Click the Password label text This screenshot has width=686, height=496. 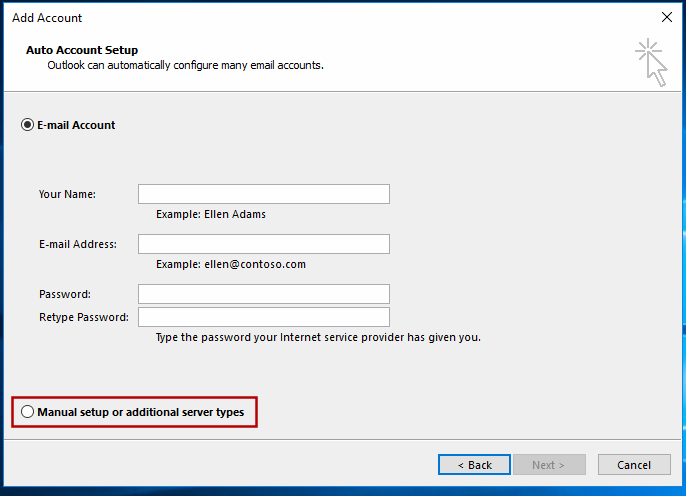pos(65,294)
